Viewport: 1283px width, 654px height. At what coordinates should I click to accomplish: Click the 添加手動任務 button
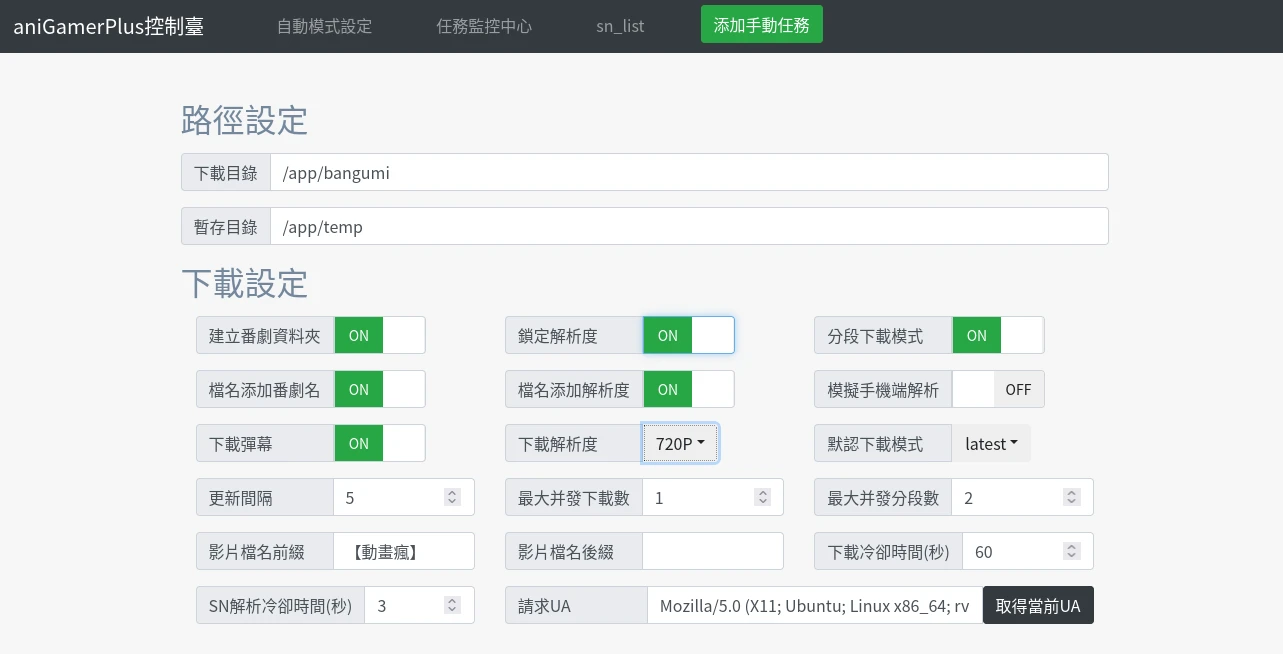(x=761, y=25)
